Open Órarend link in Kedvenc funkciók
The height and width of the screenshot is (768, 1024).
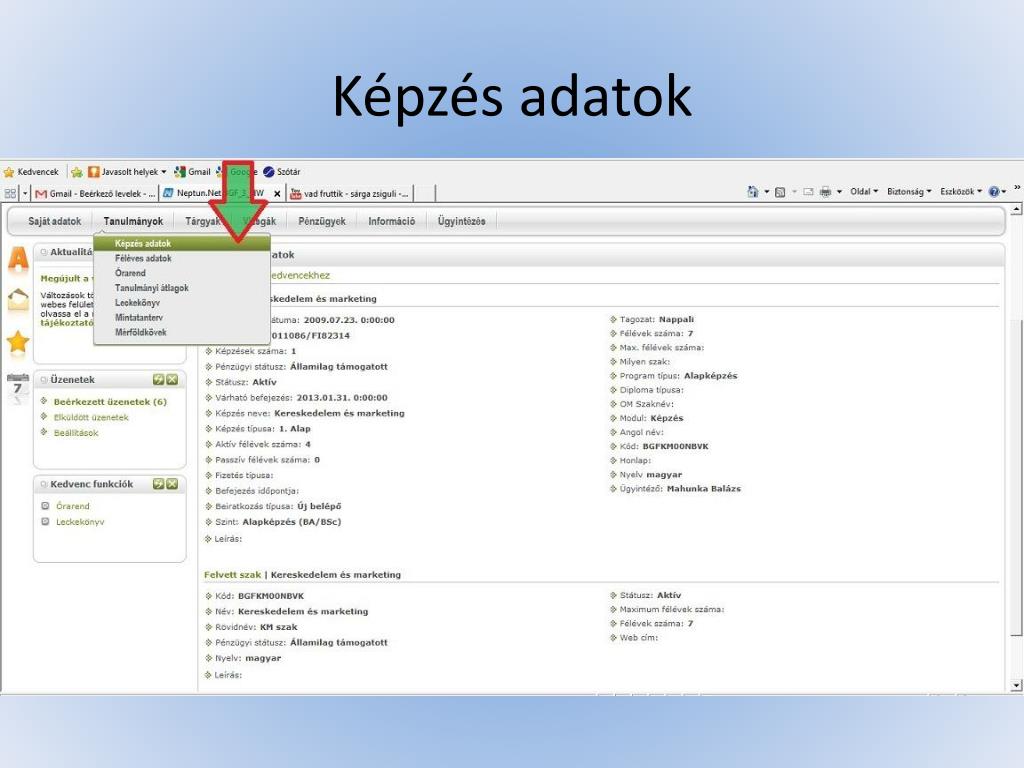coord(72,506)
